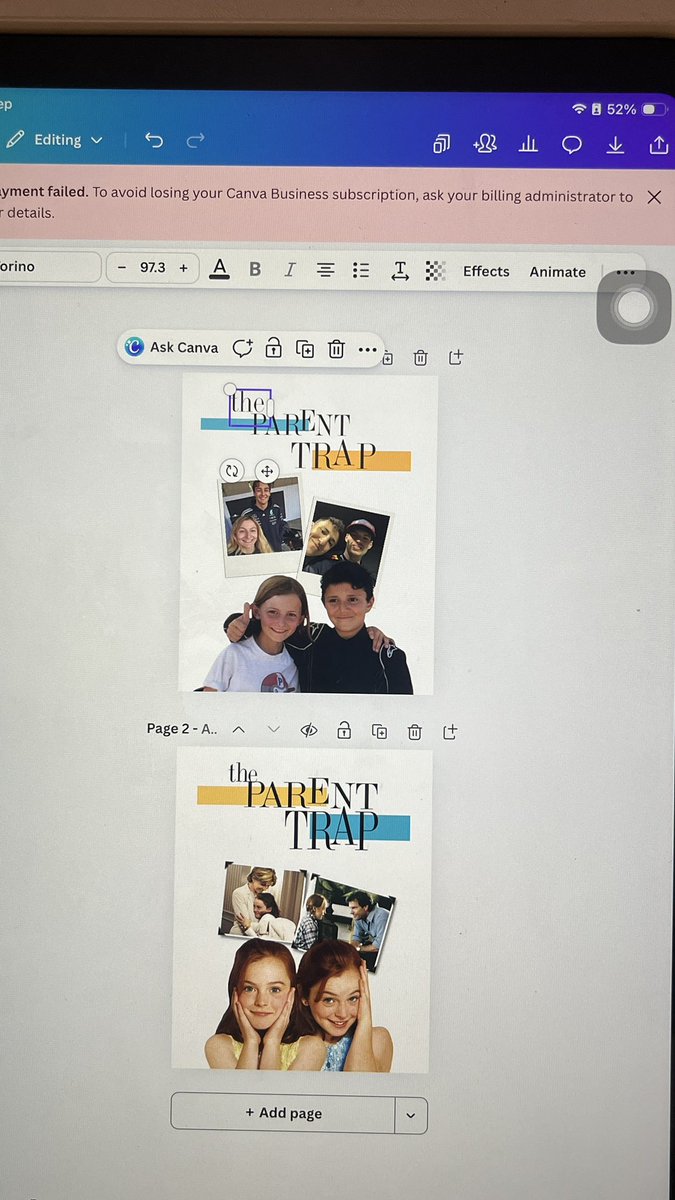Lock the selected text element
Screen dimensions: 675x1200
tap(273, 348)
